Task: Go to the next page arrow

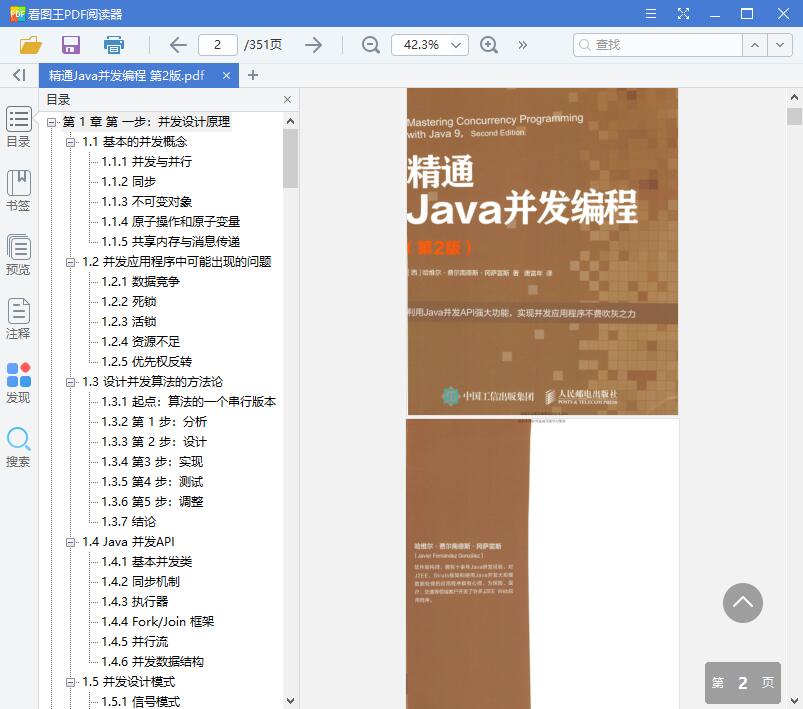Action: pos(313,45)
